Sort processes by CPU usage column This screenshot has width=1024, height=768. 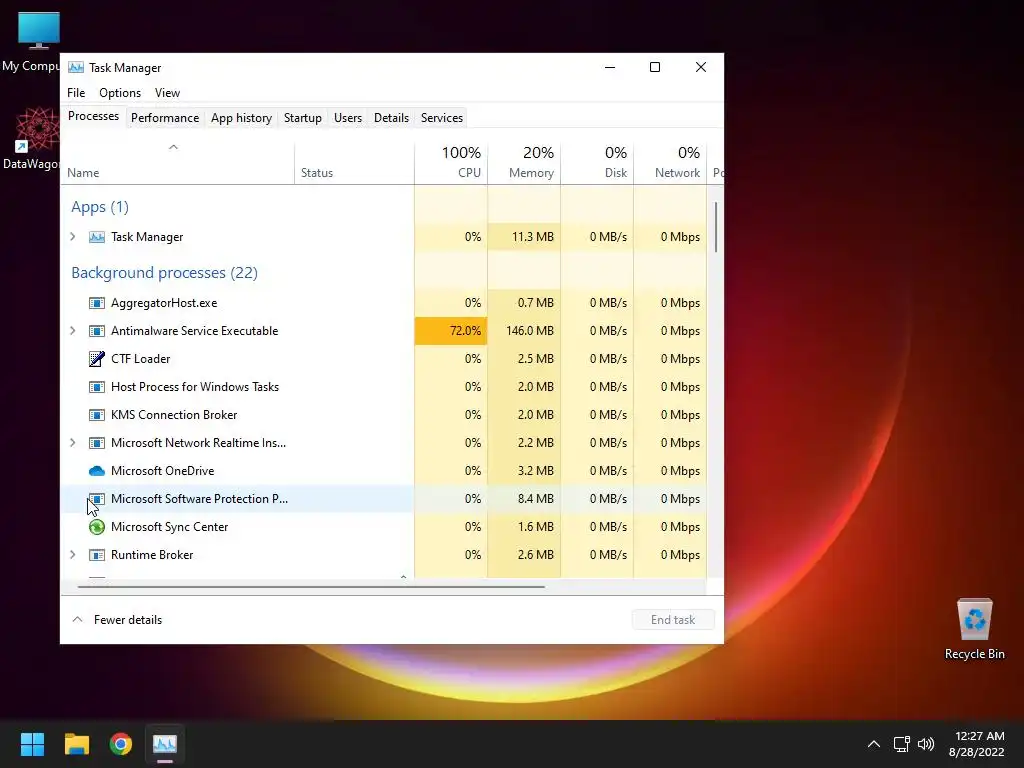click(x=451, y=163)
